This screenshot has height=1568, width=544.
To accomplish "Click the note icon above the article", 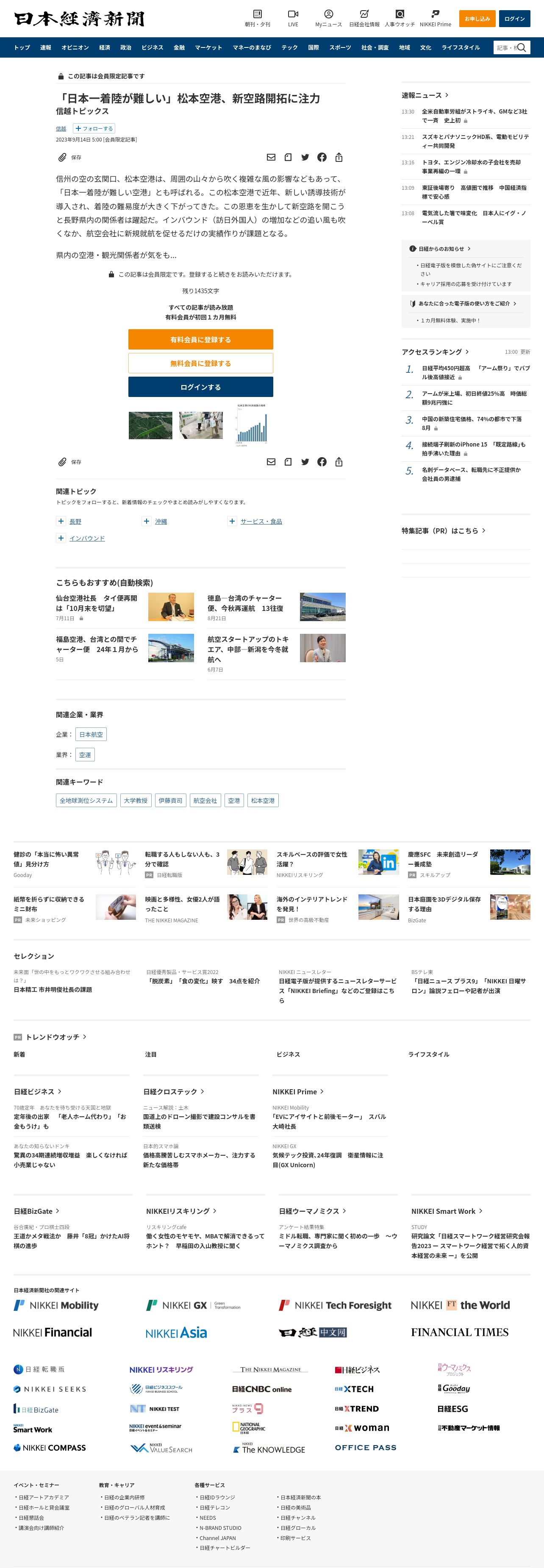I will click(288, 157).
